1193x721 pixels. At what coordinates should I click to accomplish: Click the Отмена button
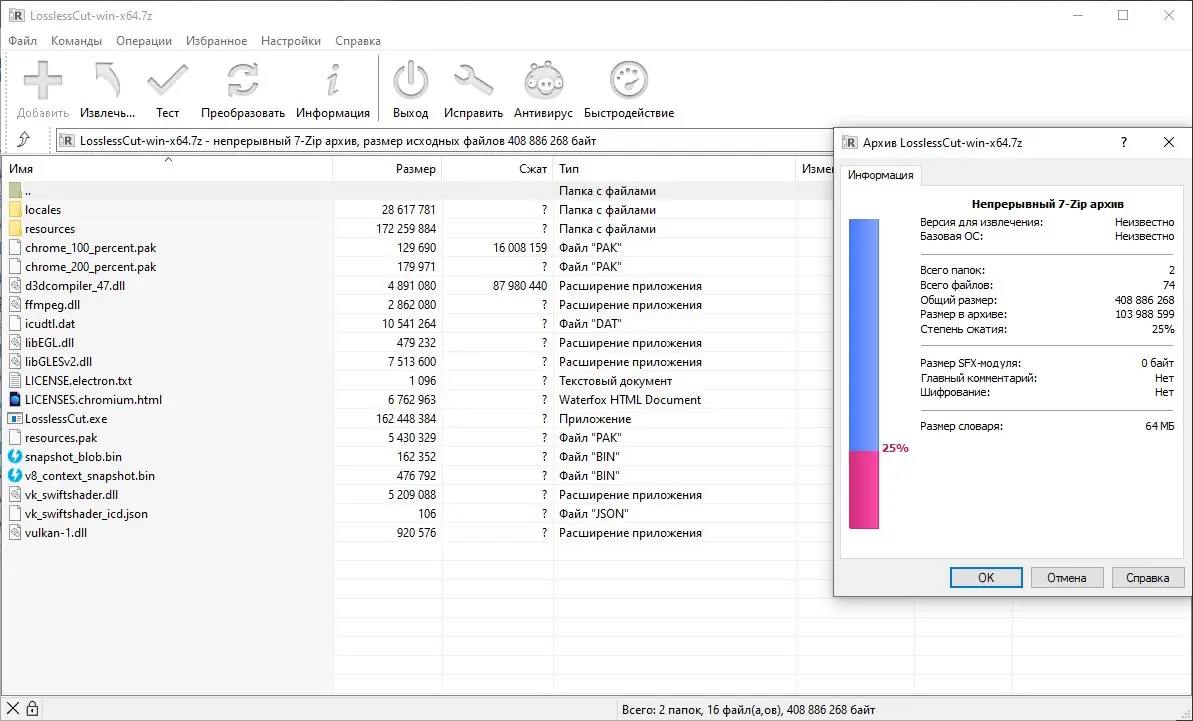[x=1067, y=577]
